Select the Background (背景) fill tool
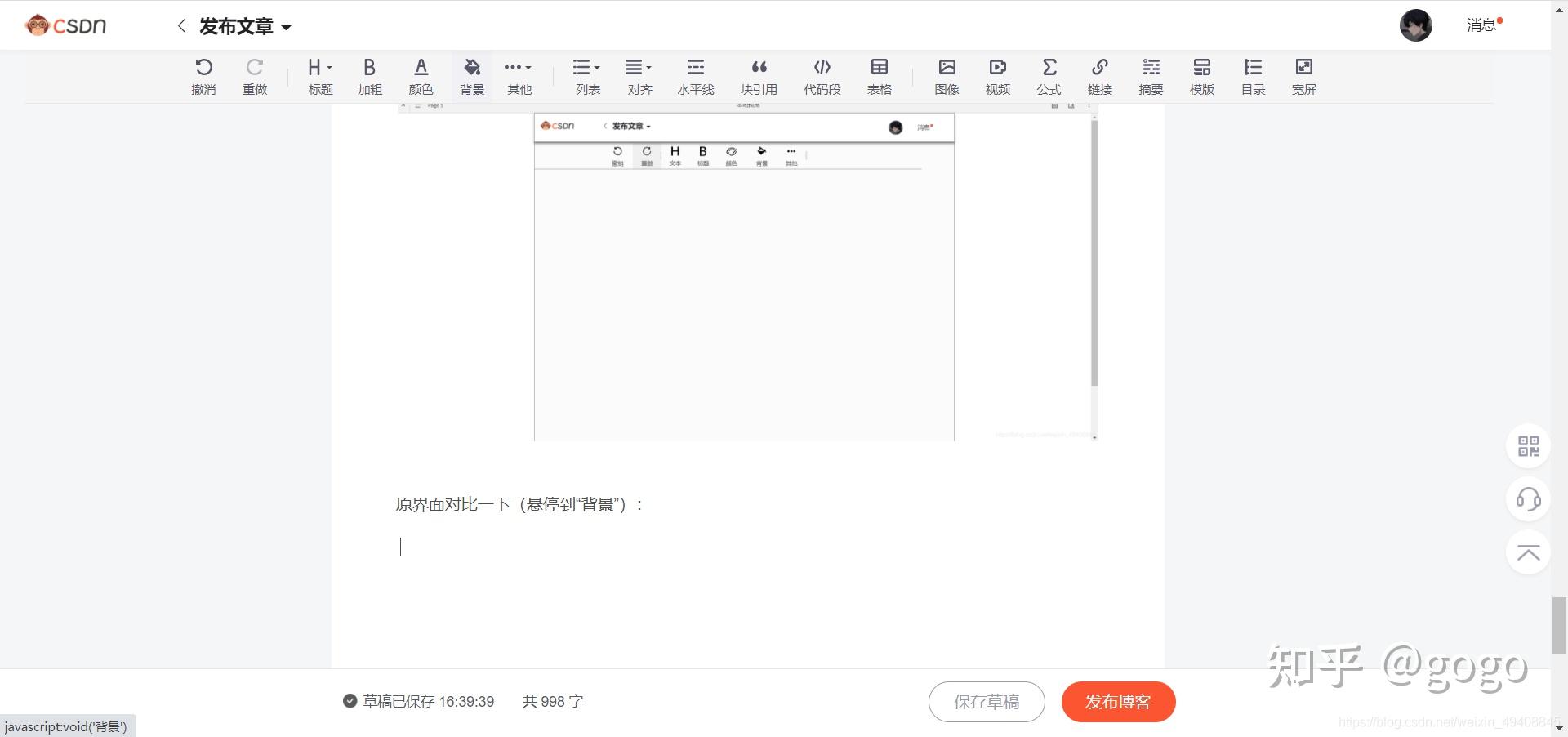The height and width of the screenshot is (737, 1568). click(472, 77)
